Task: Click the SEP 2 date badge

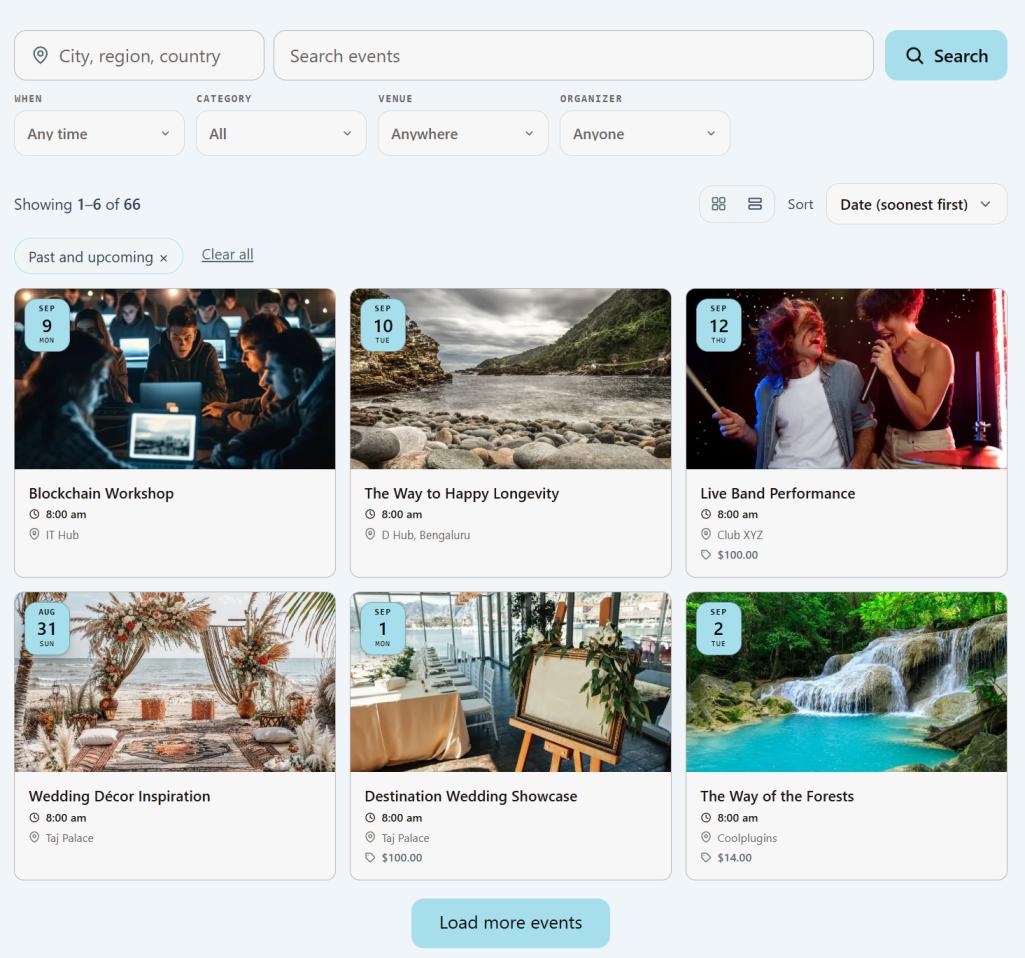Action: pyautogui.click(x=718, y=628)
